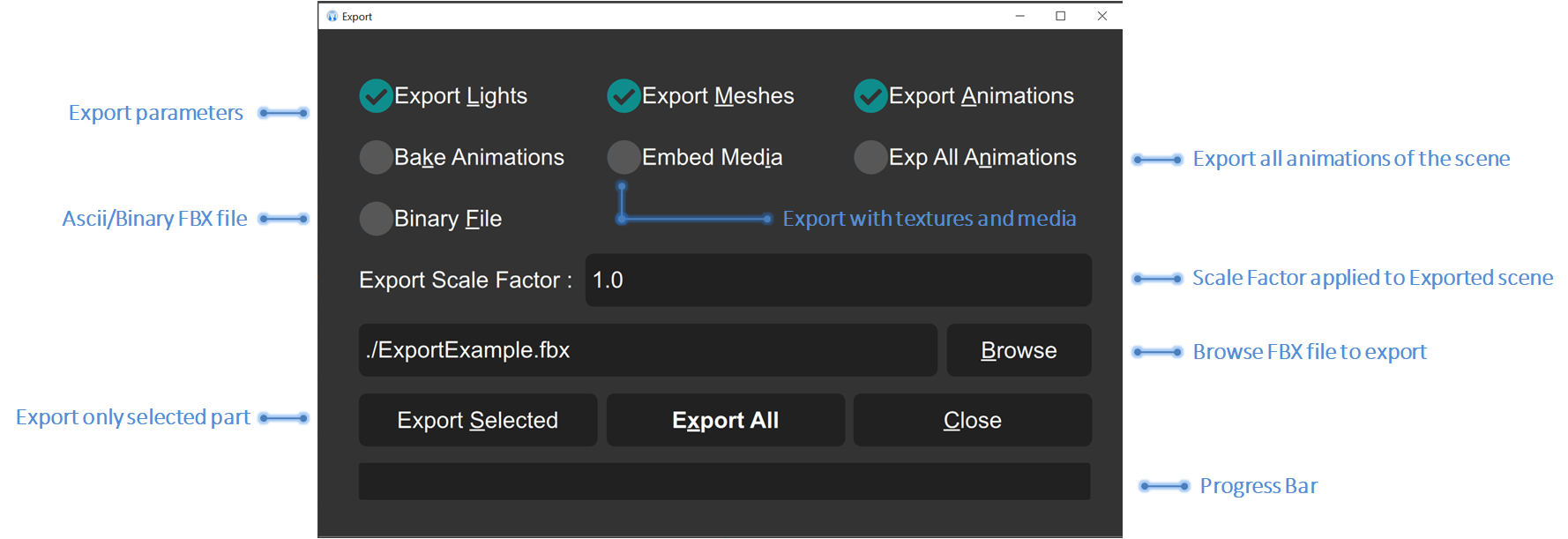Click the Export Scale Factor input field
The height and width of the screenshot is (539, 1568).
click(x=839, y=281)
